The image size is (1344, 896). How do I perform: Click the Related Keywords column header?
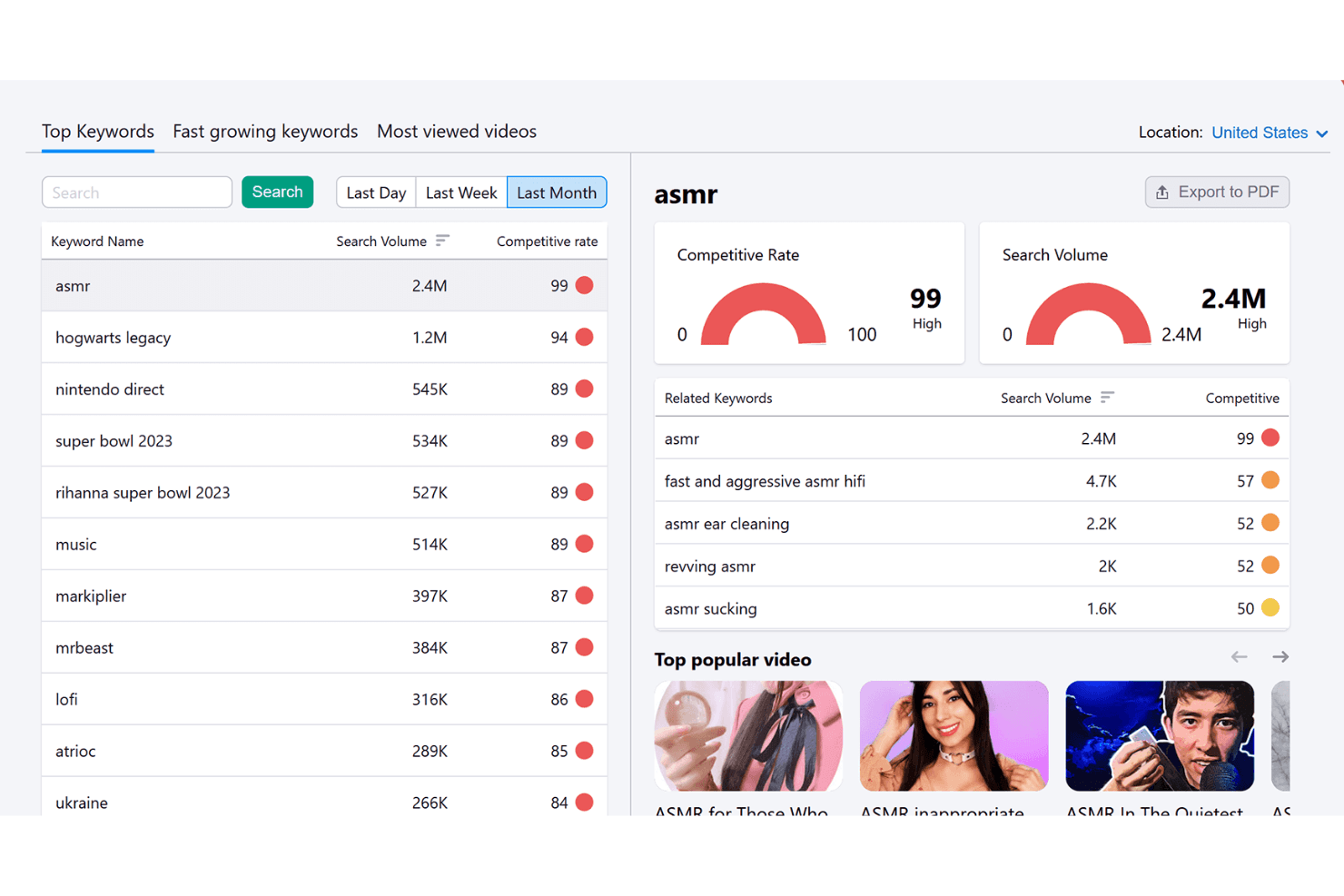(718, 399)
